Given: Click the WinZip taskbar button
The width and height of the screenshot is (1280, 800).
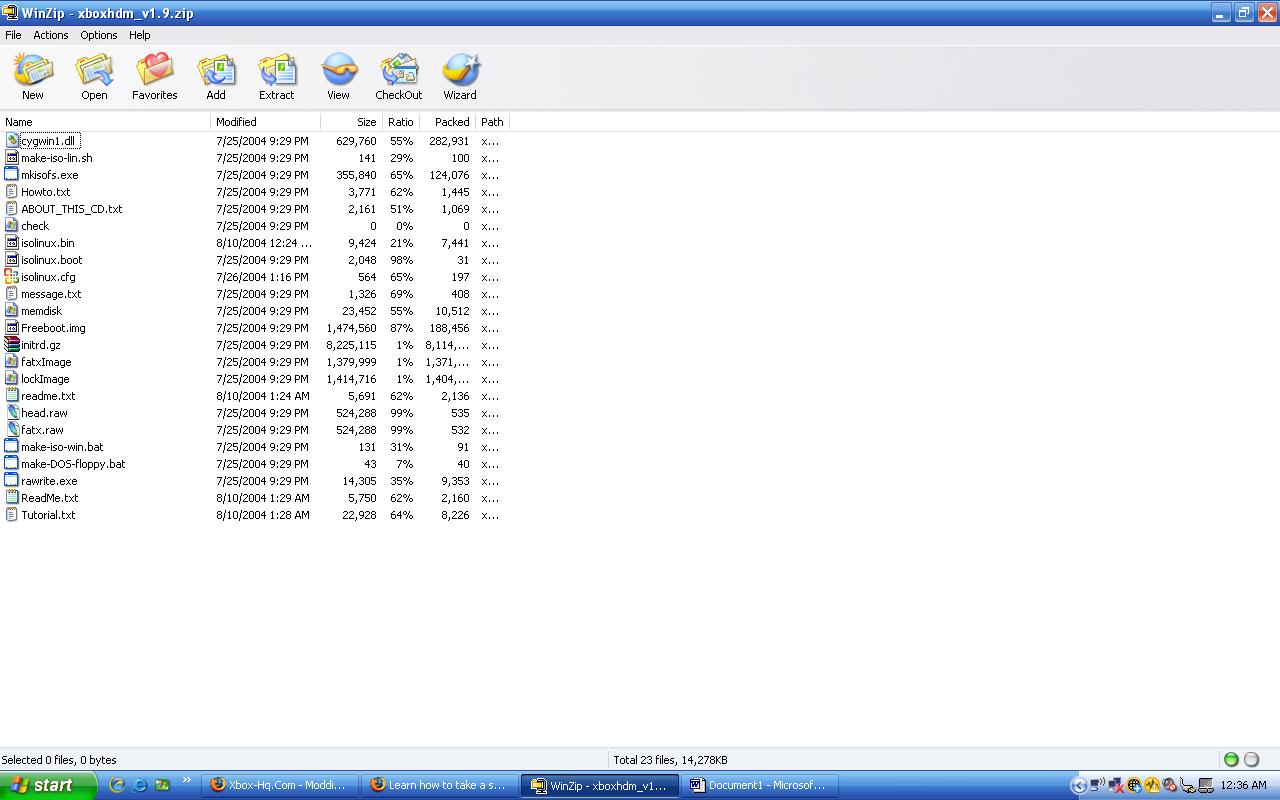Looking at the screenshot, I should click(x=600, y=785).
